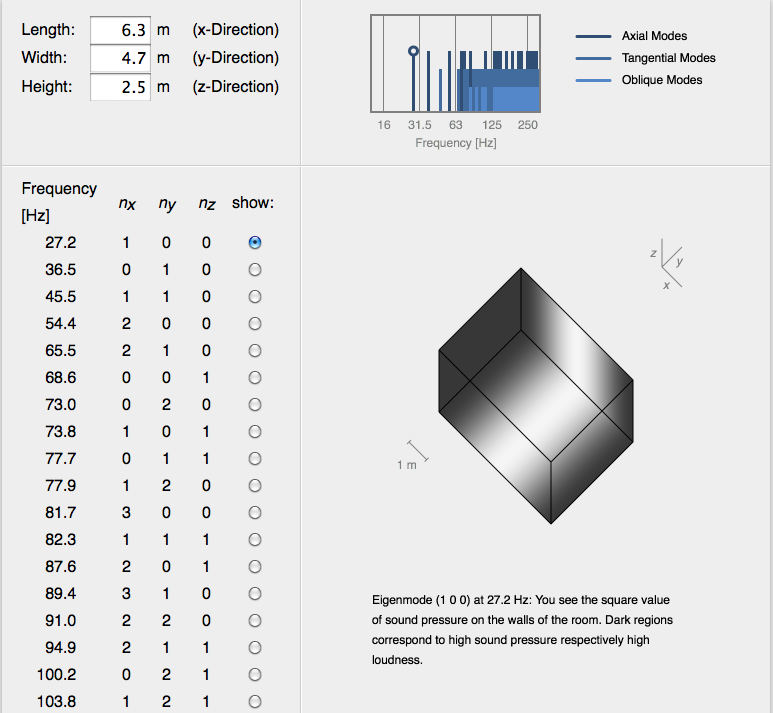Click the Width input field
The width and height of the screenshot is (773, 713).
pos(120,58)
